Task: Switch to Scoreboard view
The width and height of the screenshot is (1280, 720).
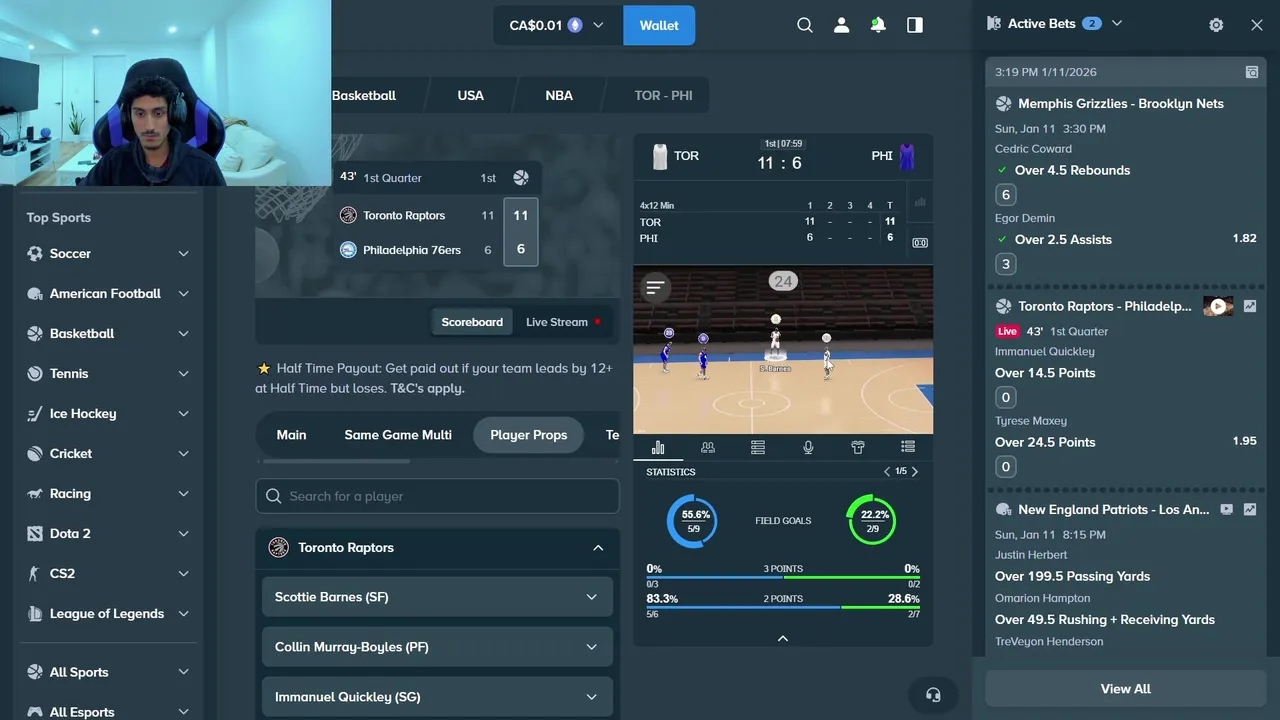Action: pyautogui.click(x=472, y=322)
